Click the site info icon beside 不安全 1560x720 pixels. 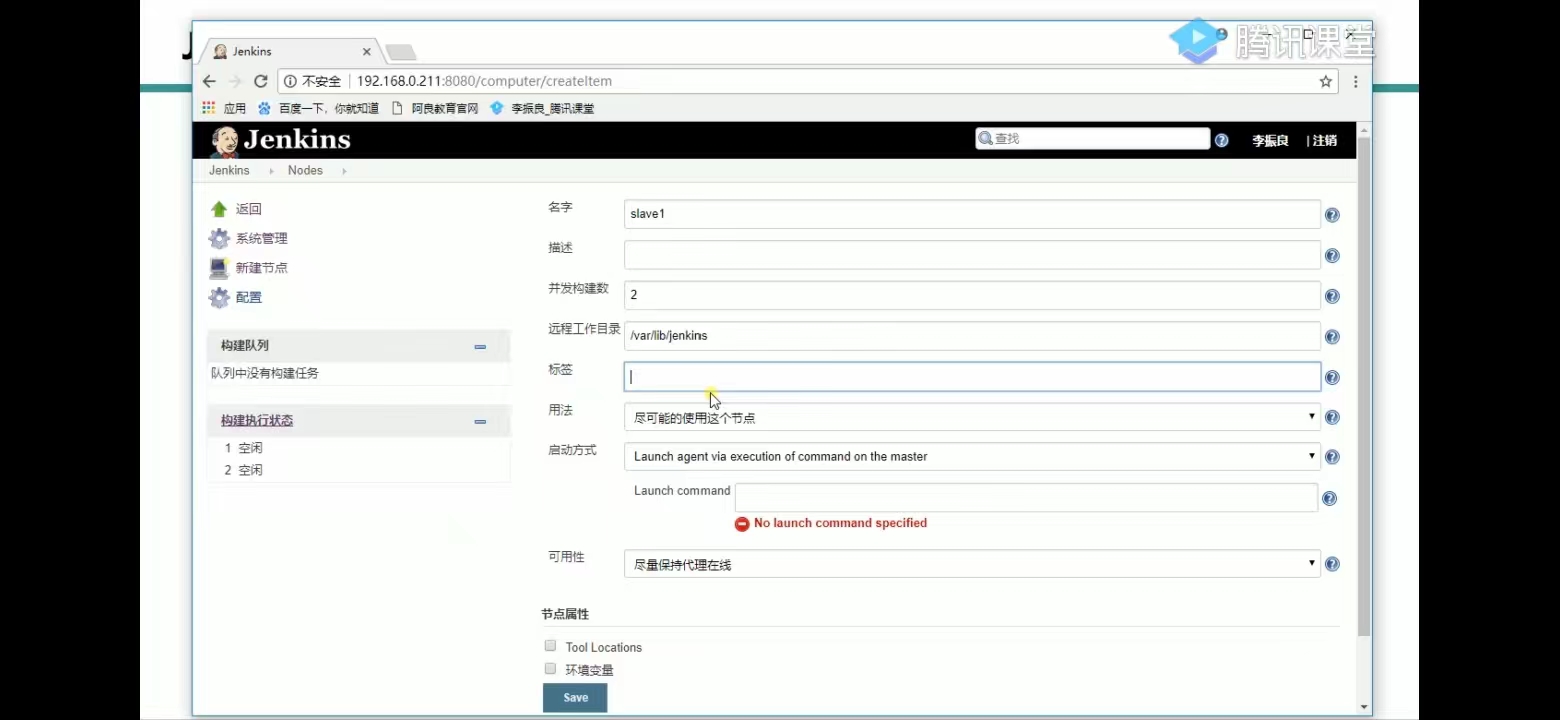pos(290,81)
